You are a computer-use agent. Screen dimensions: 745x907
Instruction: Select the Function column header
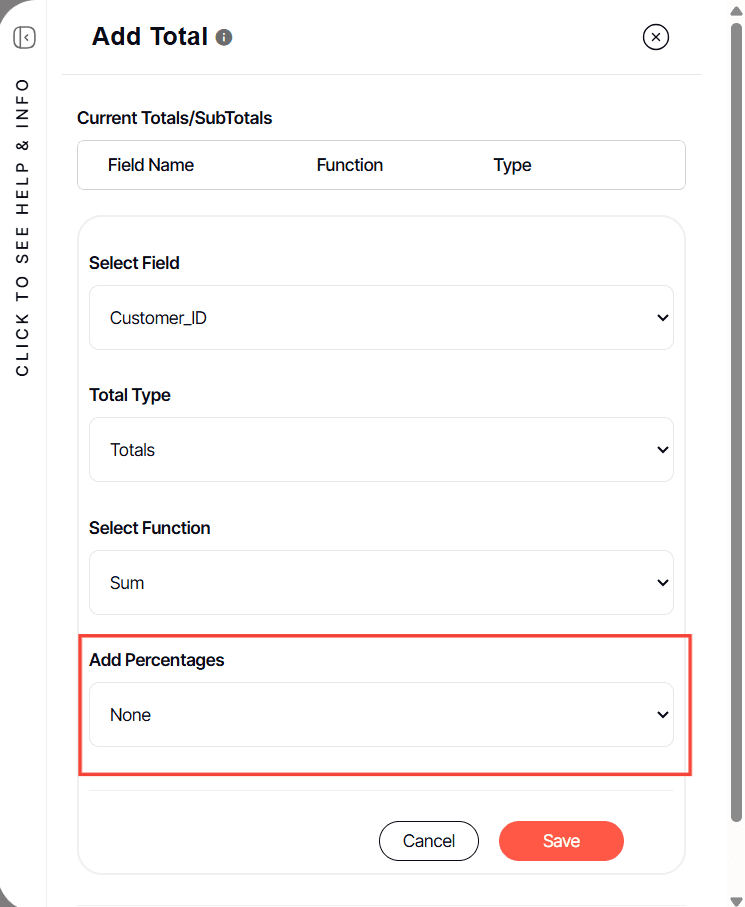pyautogui.click(x=350, y=165)
